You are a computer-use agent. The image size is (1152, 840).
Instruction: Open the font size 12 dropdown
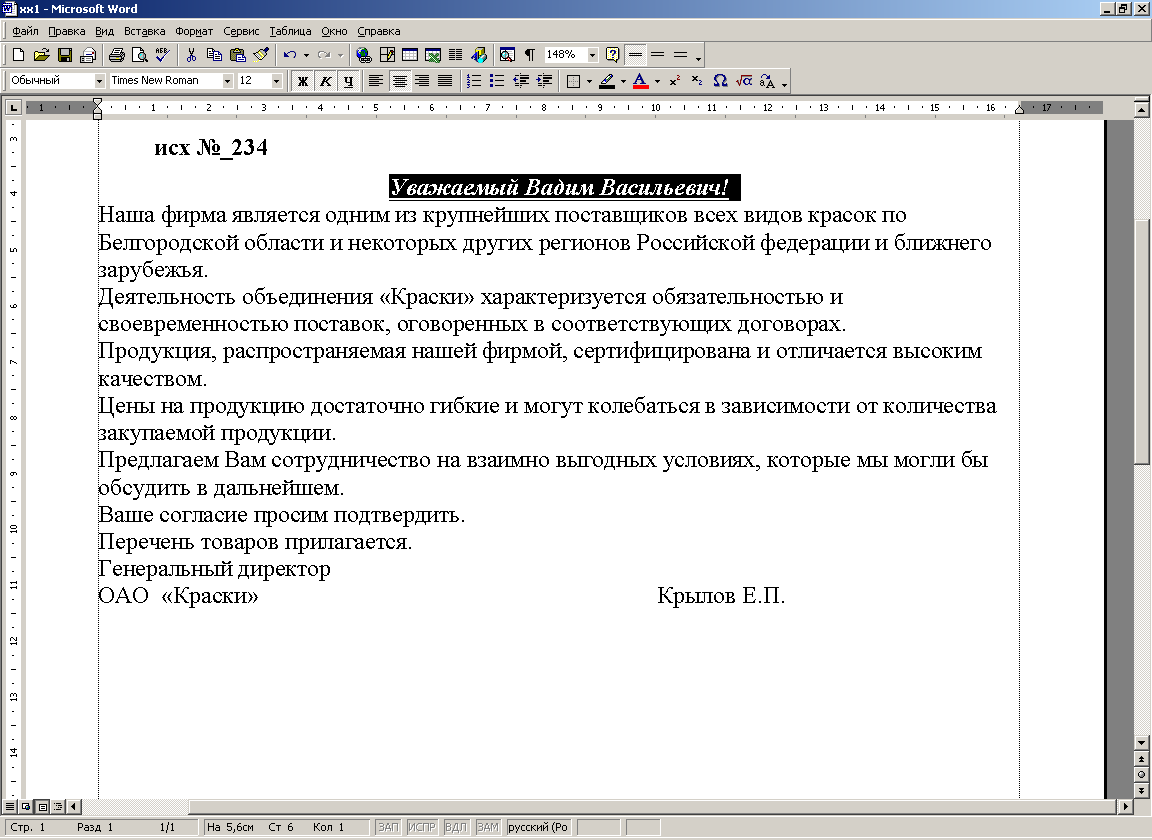click(277, 81)
